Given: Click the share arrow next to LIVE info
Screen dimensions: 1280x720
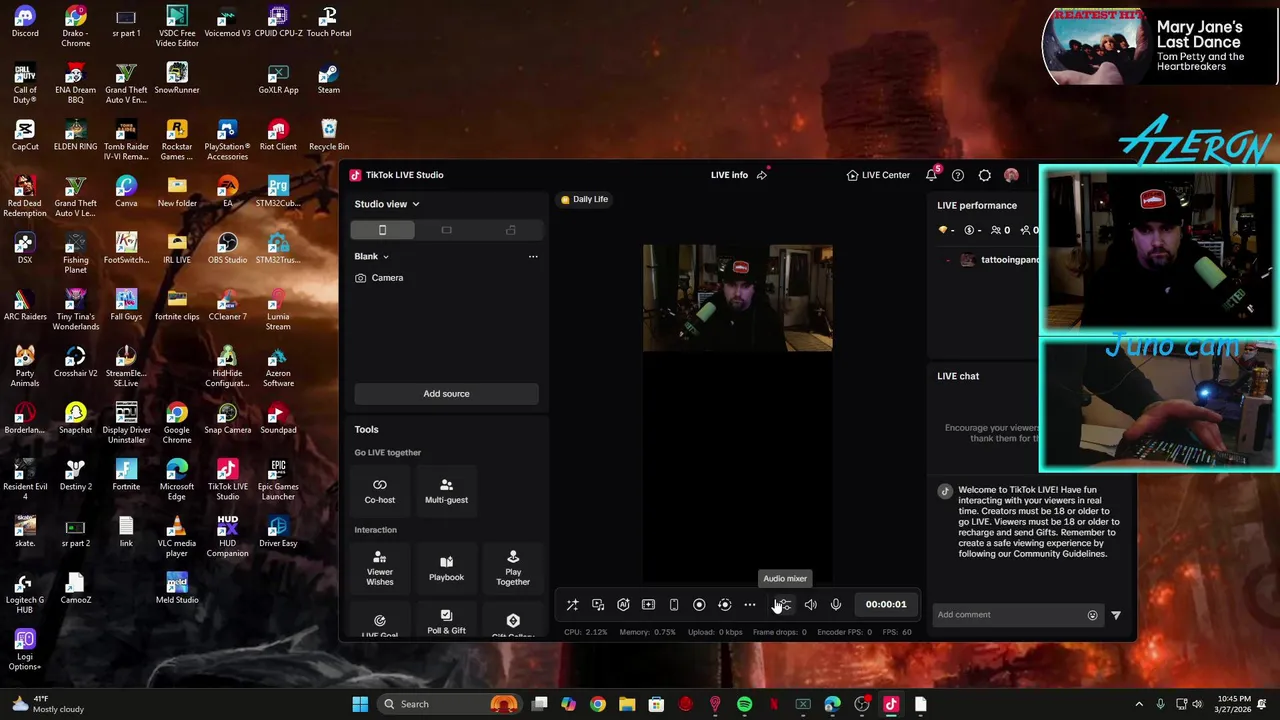Looking at the screenshot, I should (762, 175).
